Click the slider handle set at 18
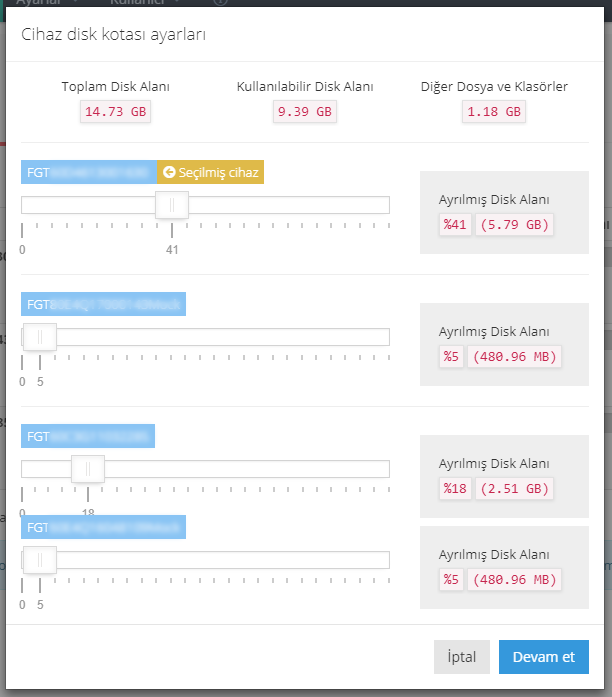The image size is (612, 697). click(x=88, y=469)
